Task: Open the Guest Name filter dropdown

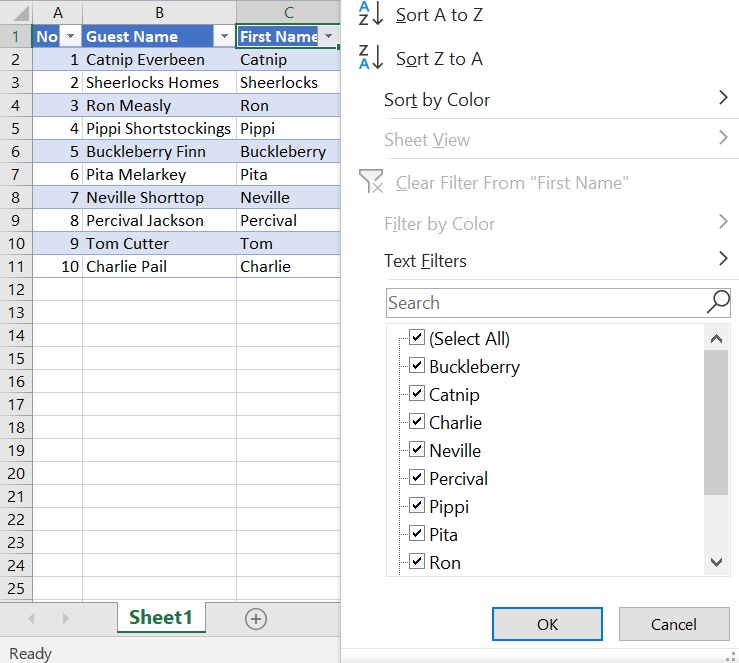Action: click(x=223, y=37)
